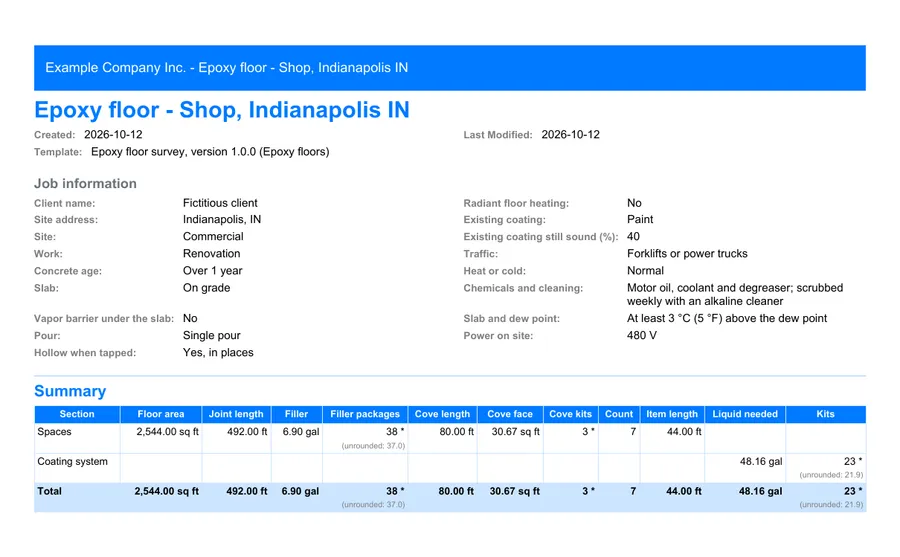Click the 'Cove kits' column header
Screen dimensions: 900x557
click(571, 414)
